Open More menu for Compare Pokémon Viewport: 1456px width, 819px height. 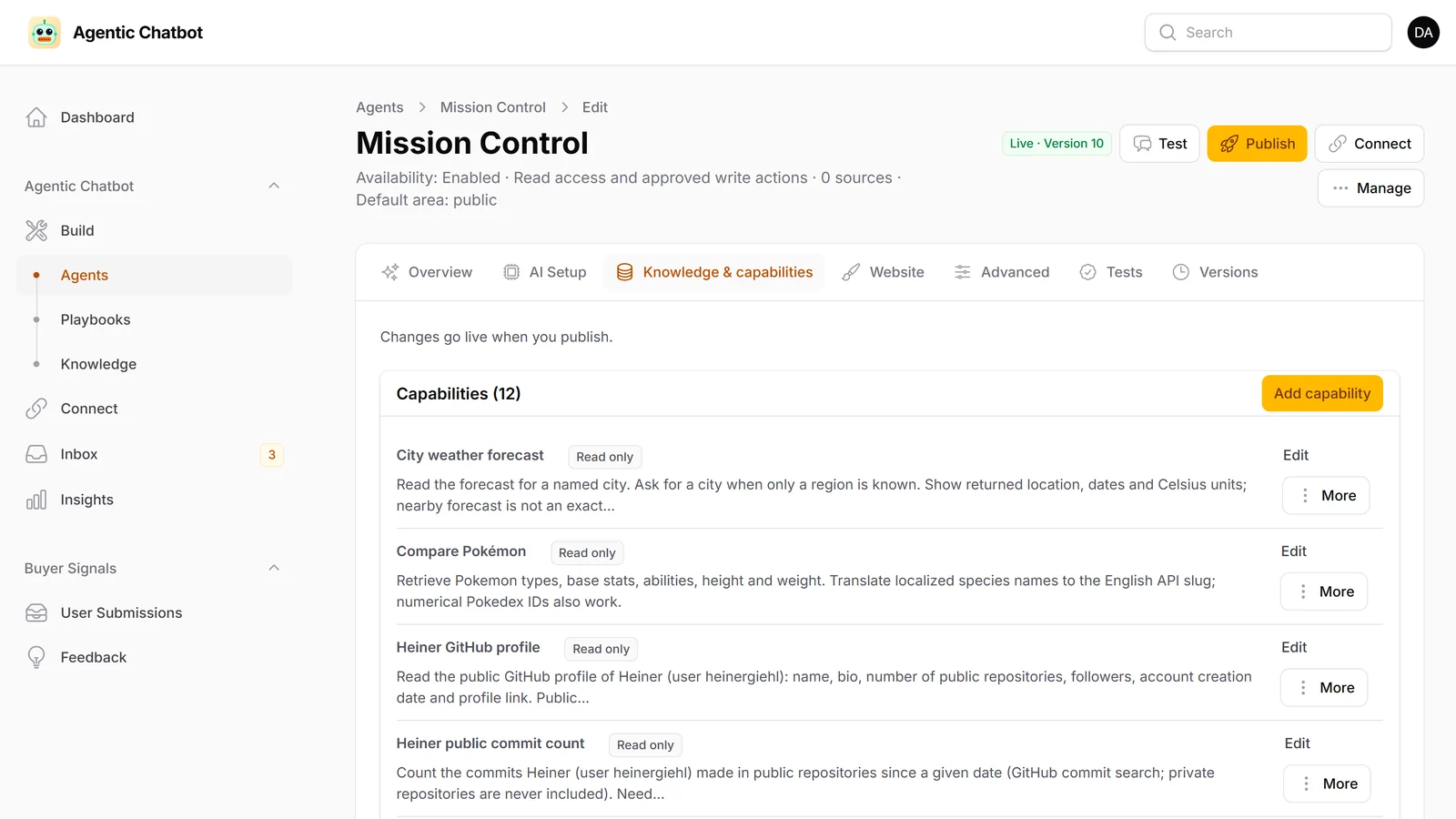1324,591
